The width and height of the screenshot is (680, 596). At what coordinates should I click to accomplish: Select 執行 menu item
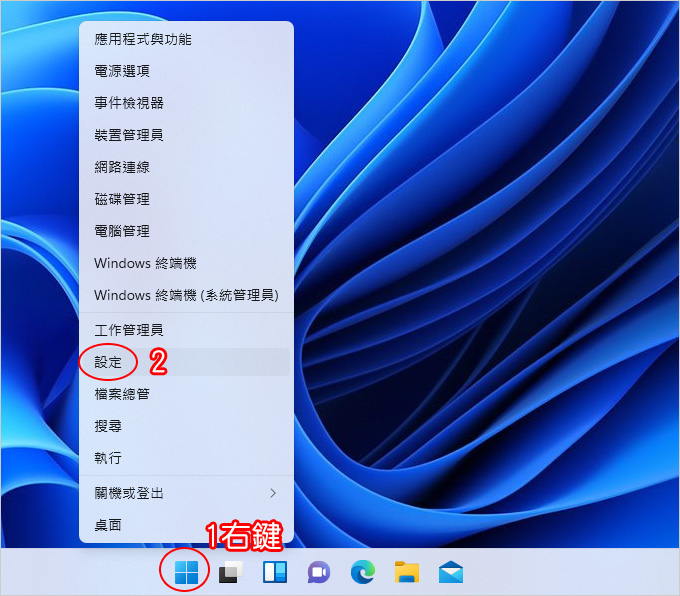pyautogui.click(x=186, y=458)
